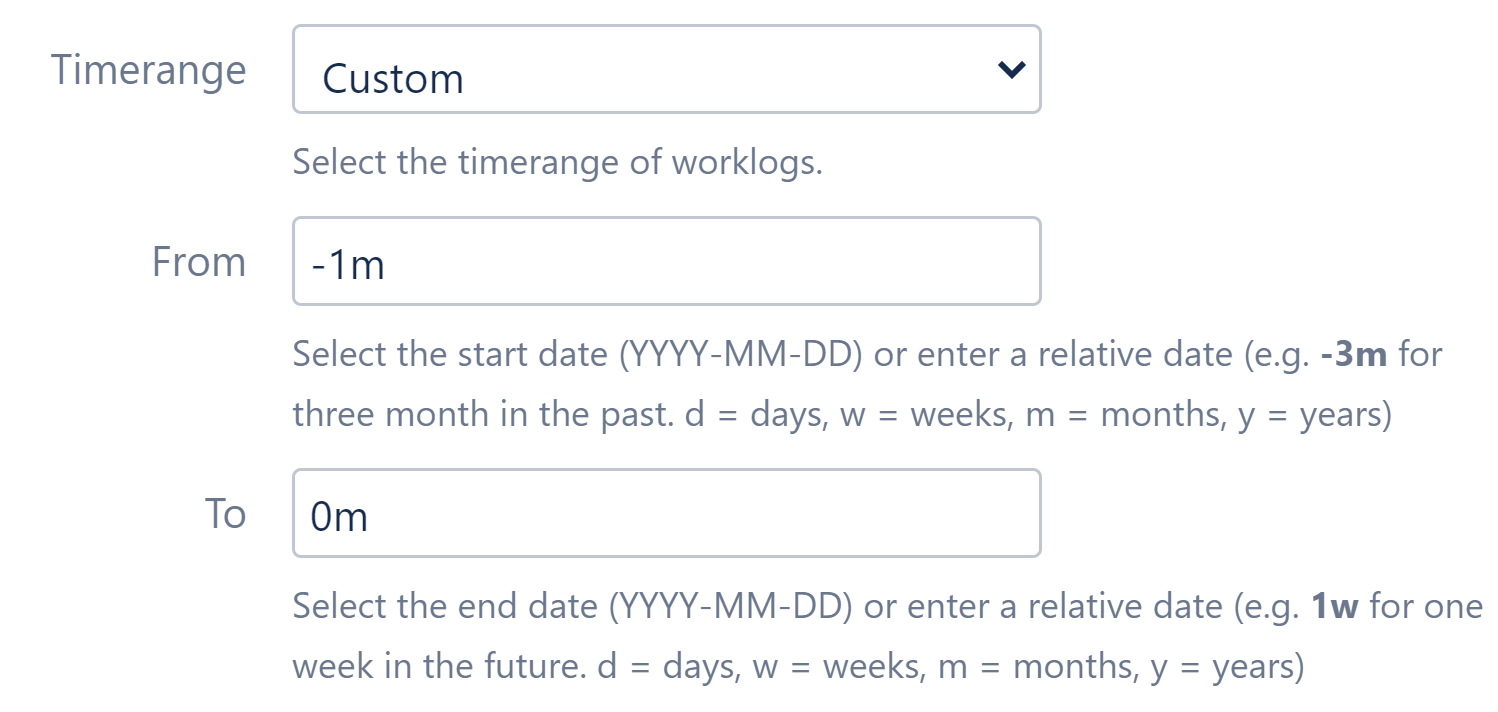Select the From input containing -1m
1498x712 pixels.
(667, 260)
